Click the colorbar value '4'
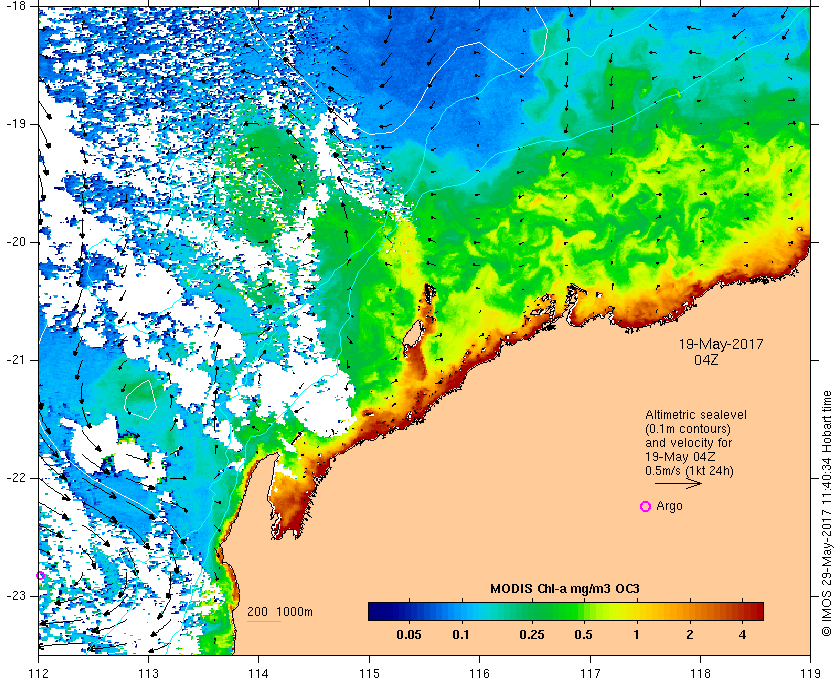 pyautogui.click(x=742, y=635)
